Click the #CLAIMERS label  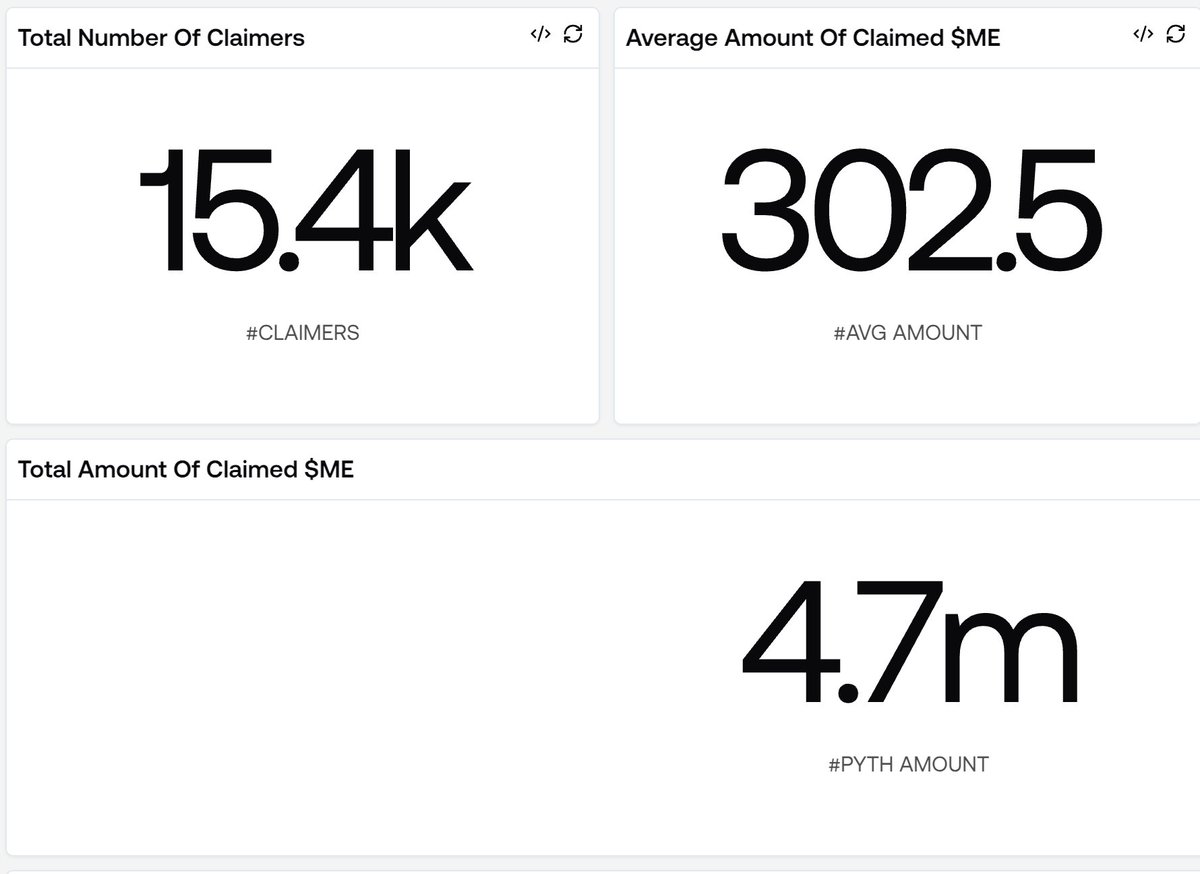(302, 333)
